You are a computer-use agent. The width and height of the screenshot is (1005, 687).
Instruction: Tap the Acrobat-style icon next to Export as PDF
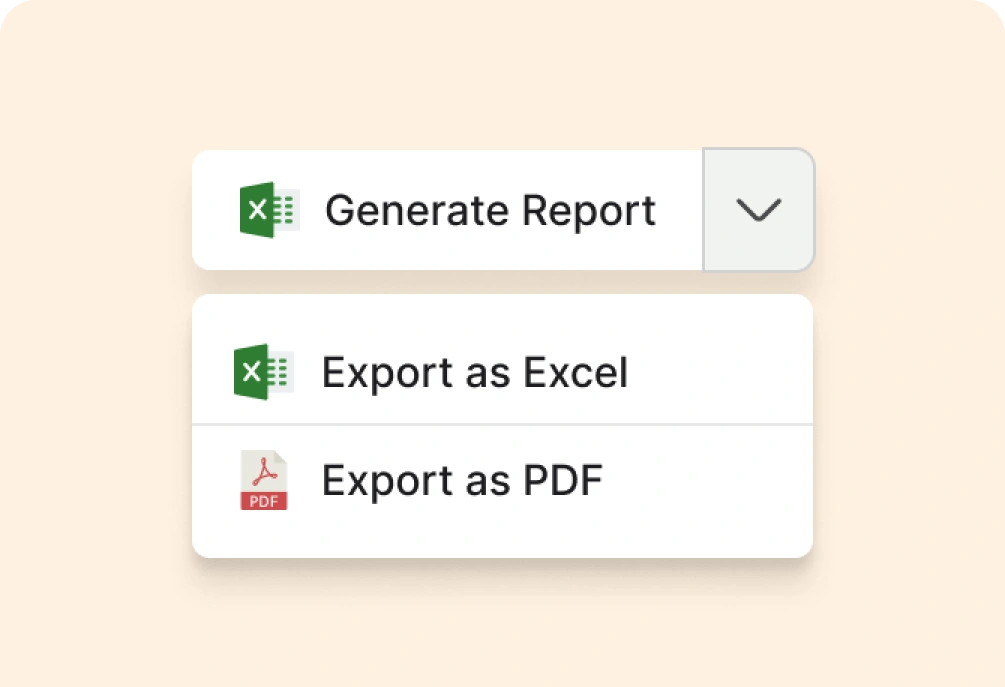[264, 481]
